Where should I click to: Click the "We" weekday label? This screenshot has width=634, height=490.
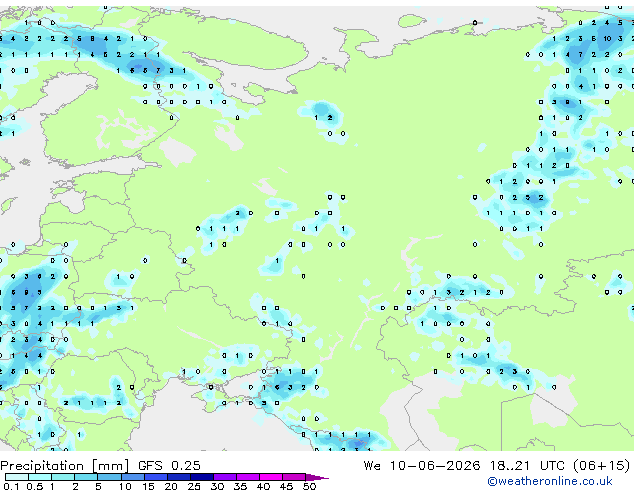[372, 466]
